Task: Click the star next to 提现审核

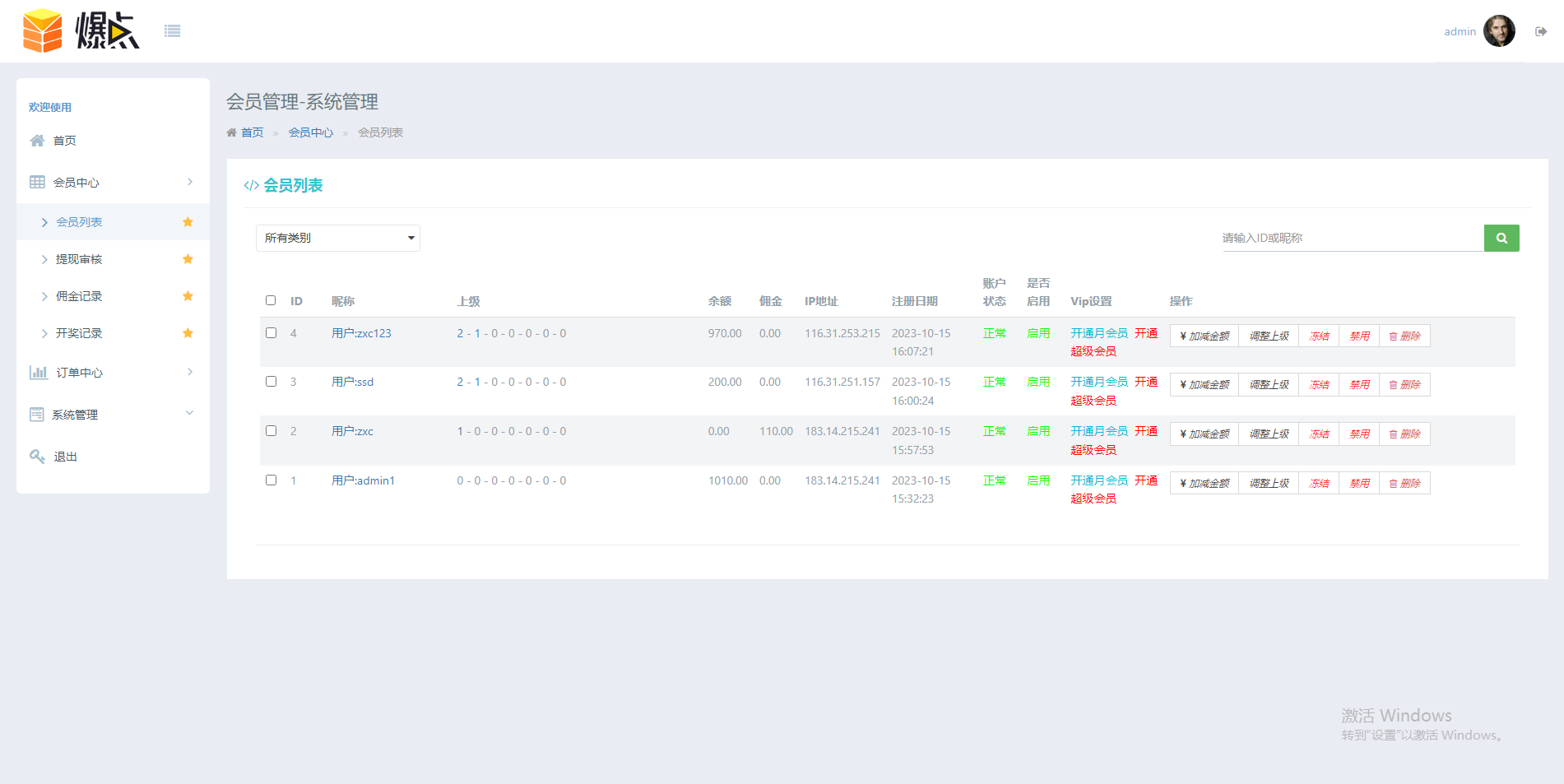Action: pyautogui.click(x=188, y=259)
